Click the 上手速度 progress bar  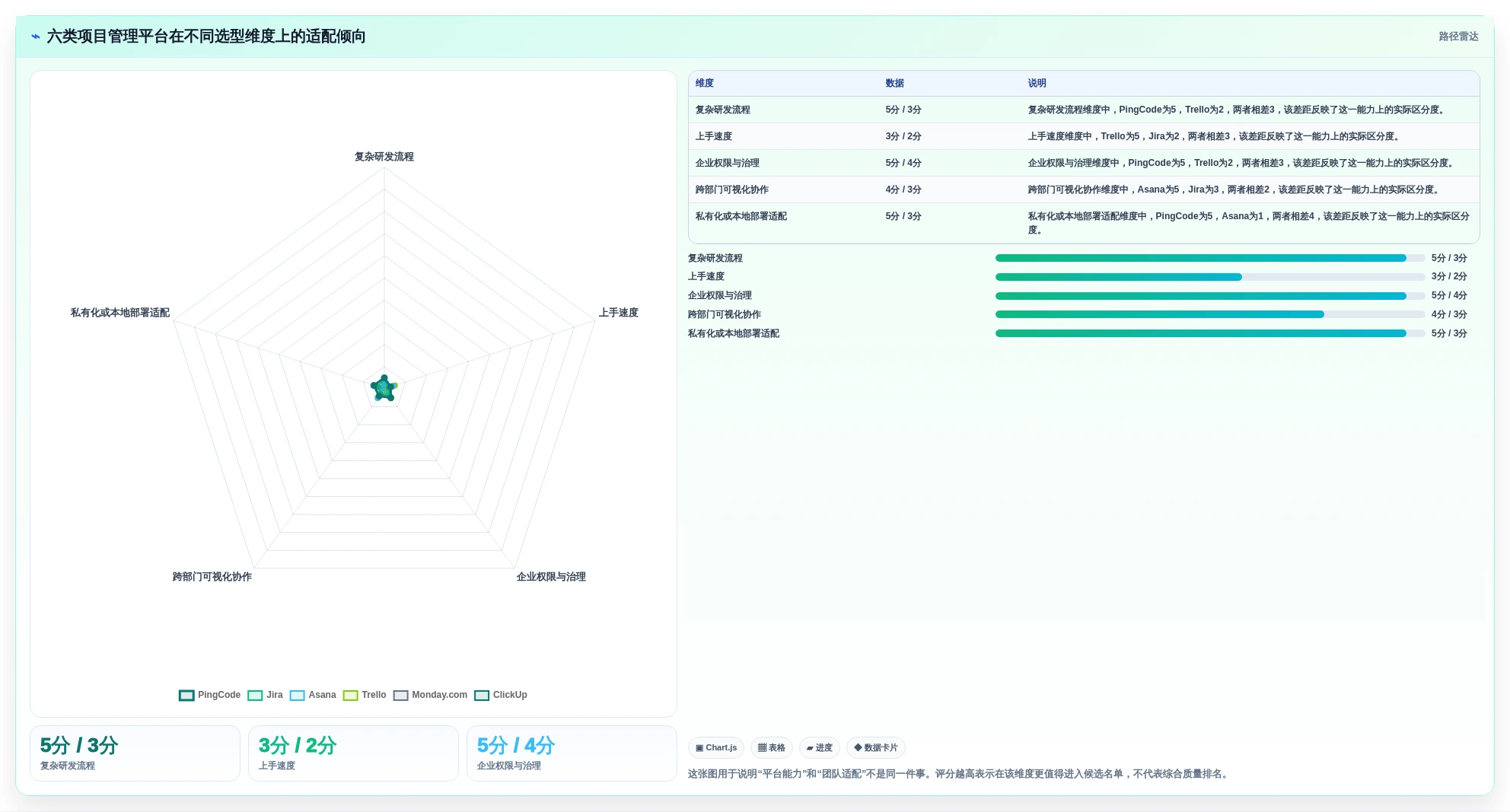(x=1210, y=277)
